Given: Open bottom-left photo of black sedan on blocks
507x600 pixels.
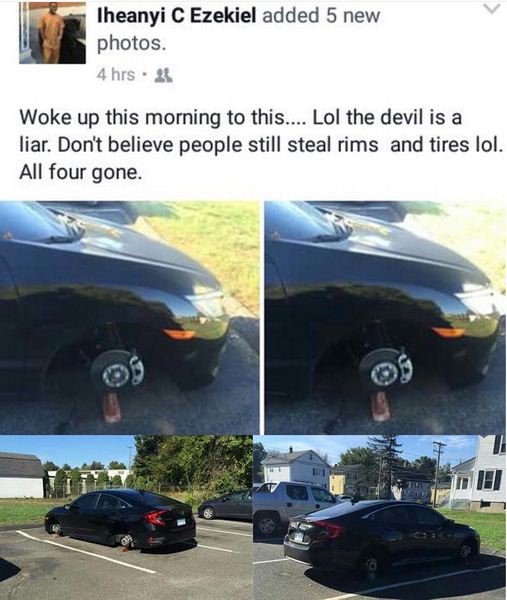Looking at the screenshot, I should tap(126, 517).
